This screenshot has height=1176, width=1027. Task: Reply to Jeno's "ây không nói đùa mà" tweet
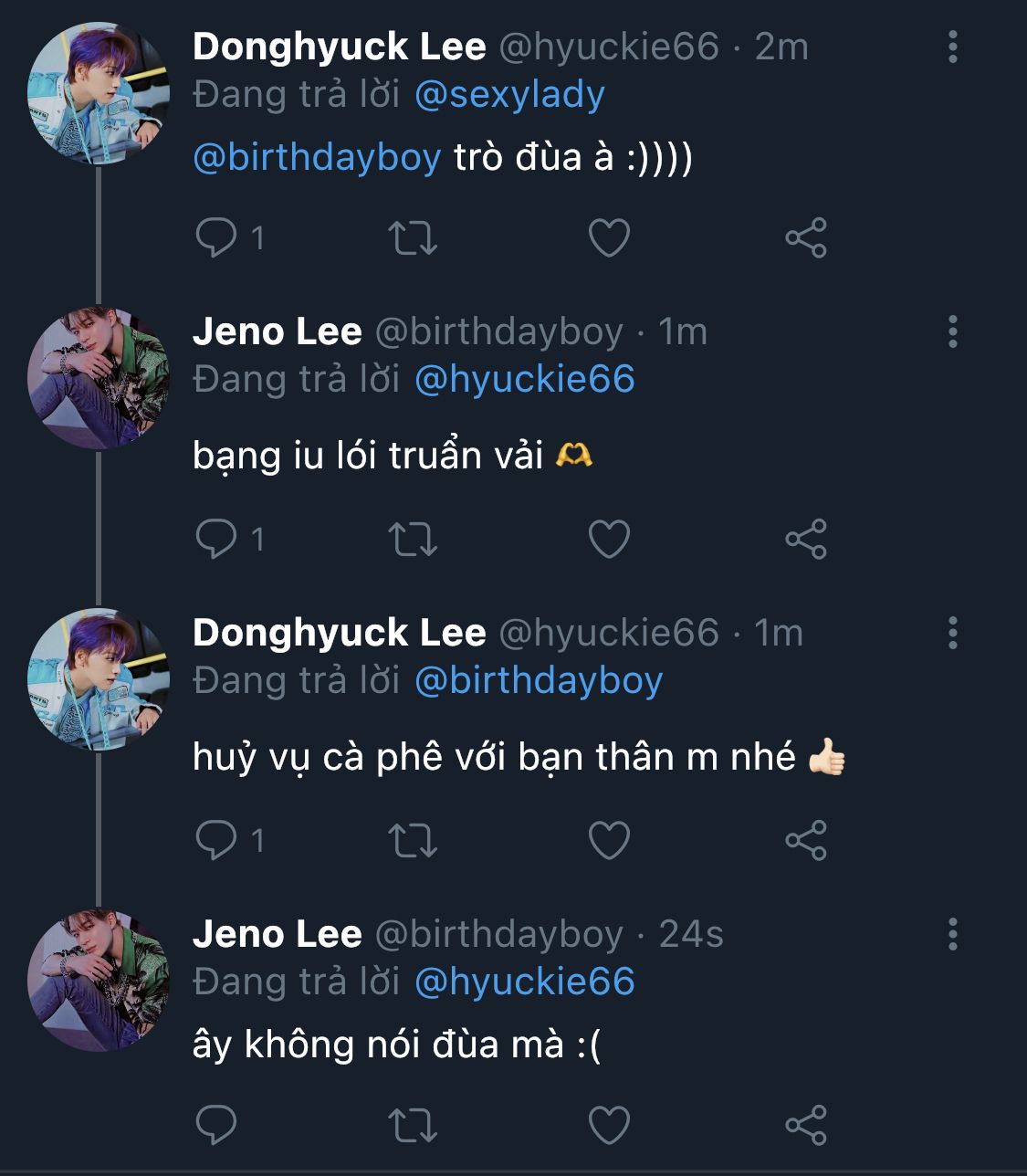tap(216, 1125)
